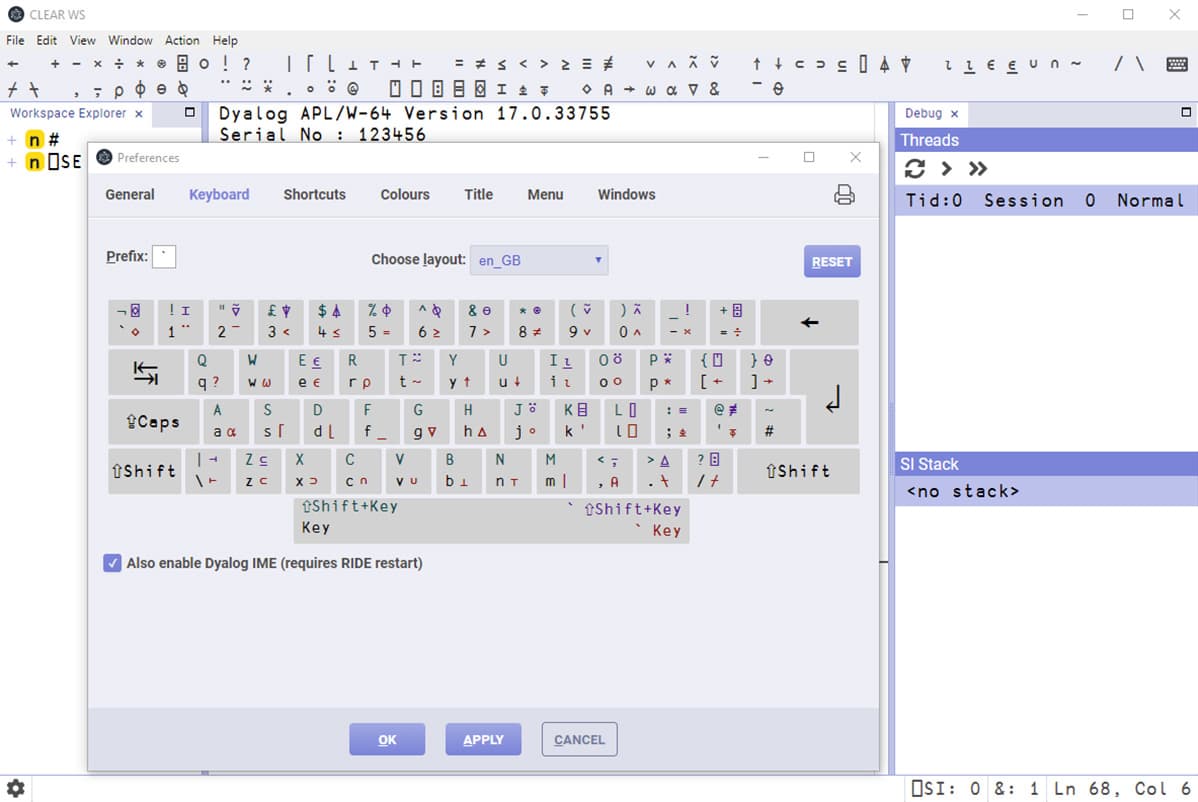Insert the diamond ⋄ statement separator glyph

586,89
